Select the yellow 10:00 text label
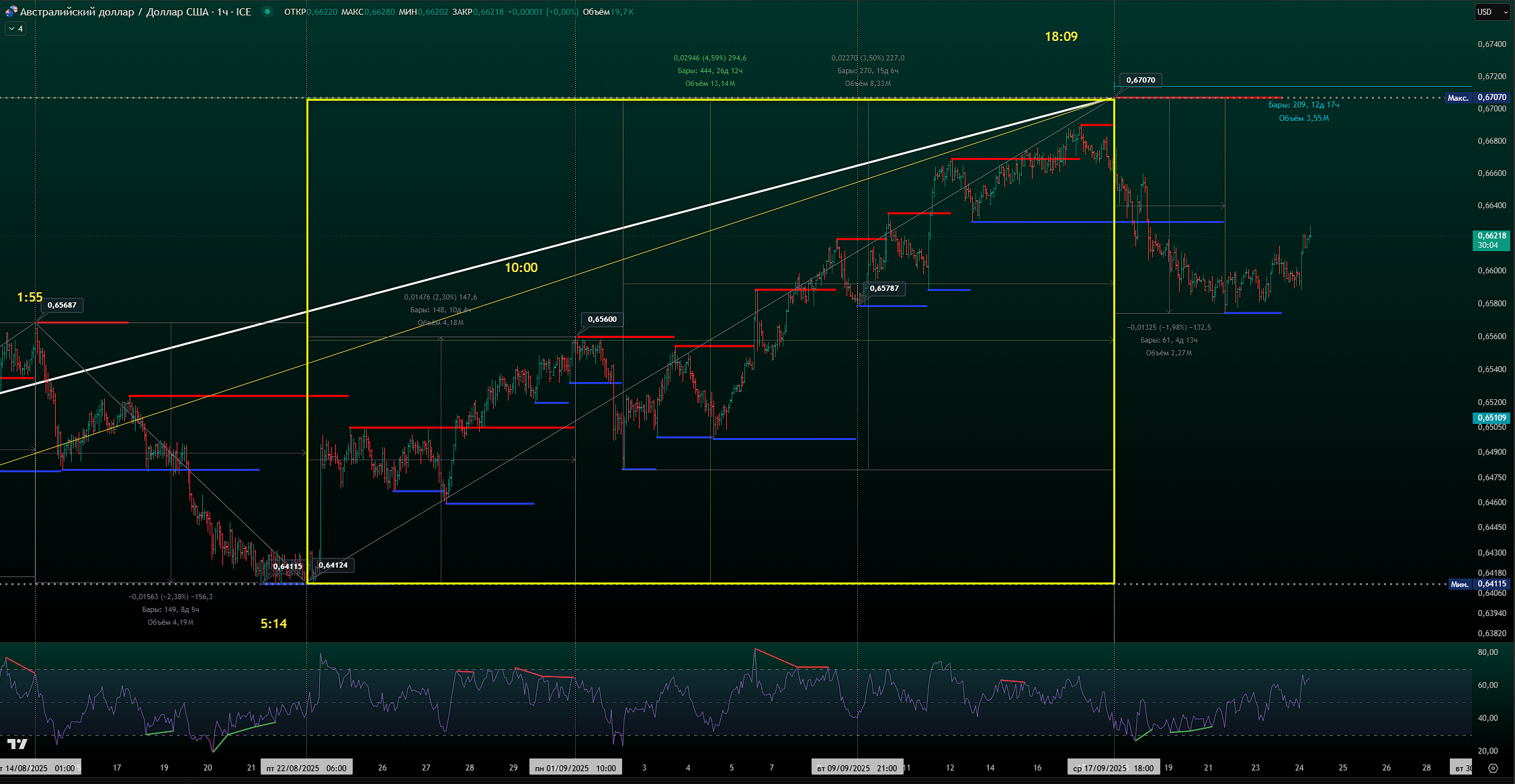1515x784 pixels. [x=521, y=267]
